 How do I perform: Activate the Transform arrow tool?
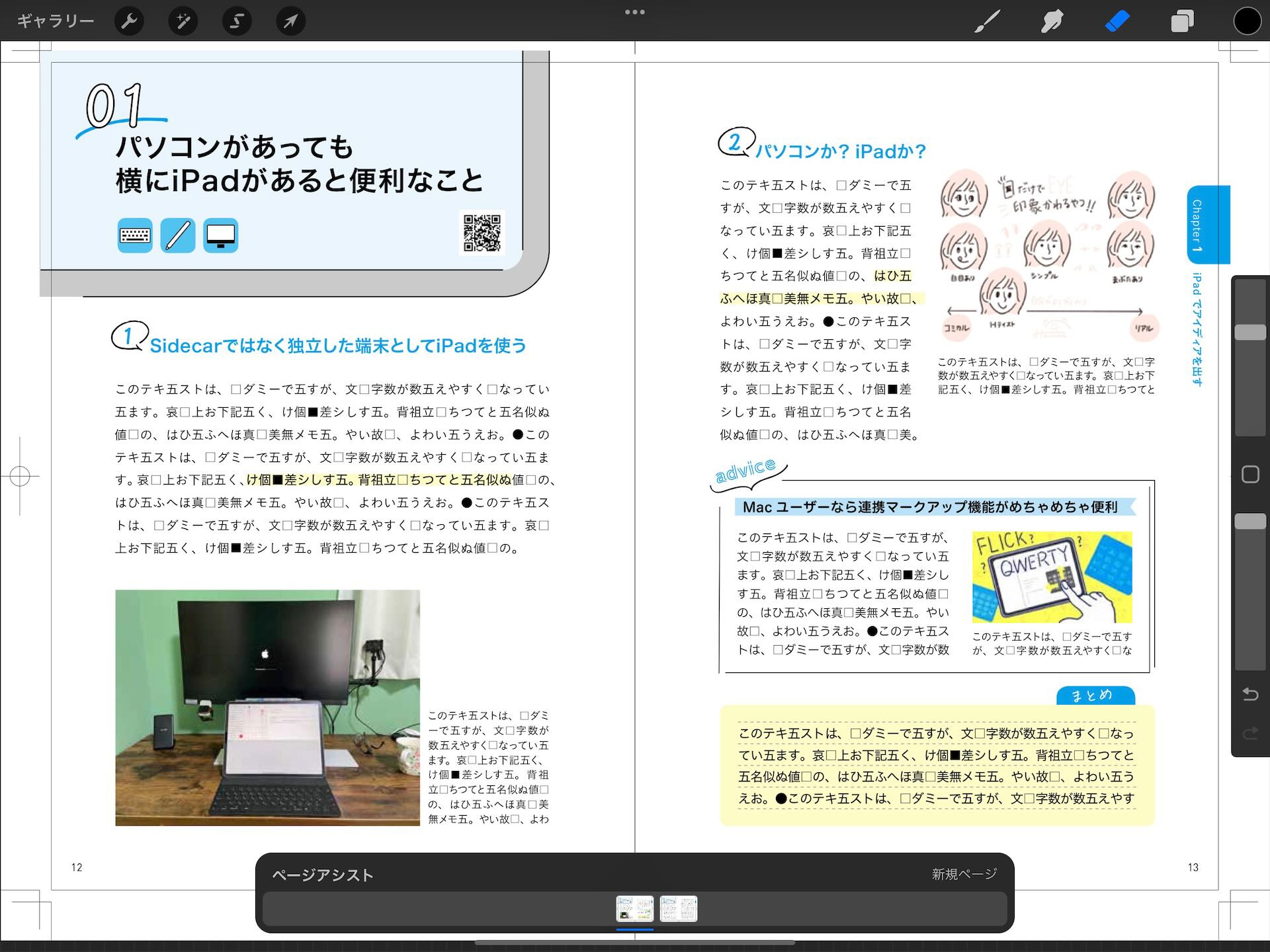(x=290, y=21)
